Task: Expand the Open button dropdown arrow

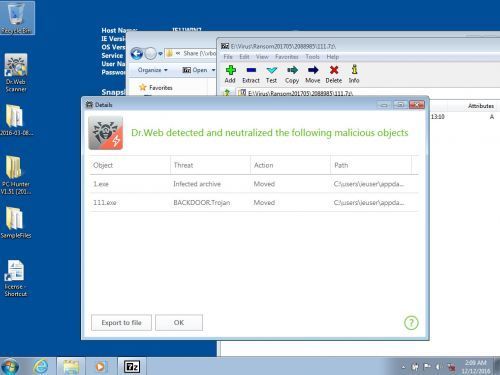Action: [214, 70]
